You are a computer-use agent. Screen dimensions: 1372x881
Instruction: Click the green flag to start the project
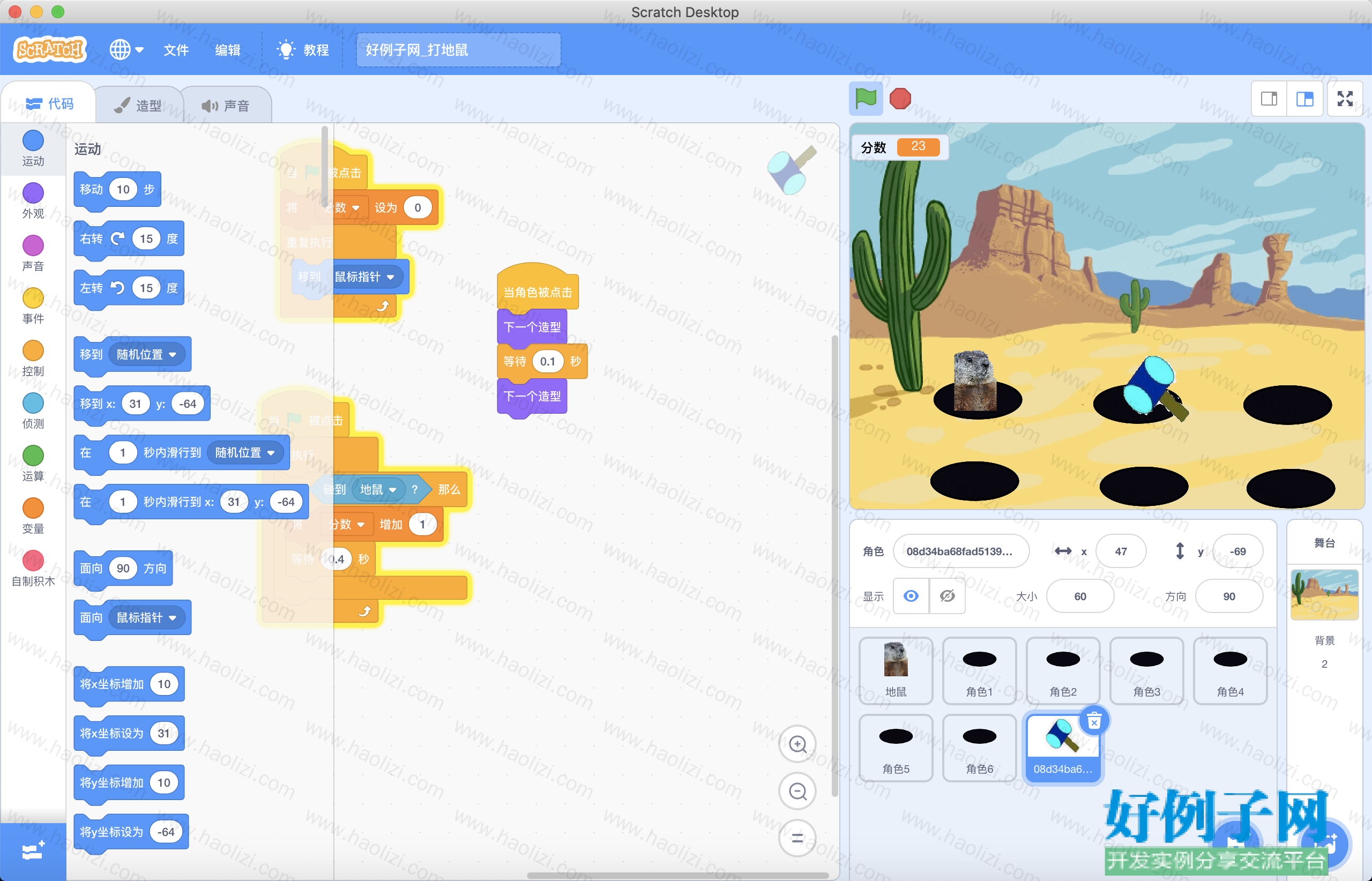865,99
